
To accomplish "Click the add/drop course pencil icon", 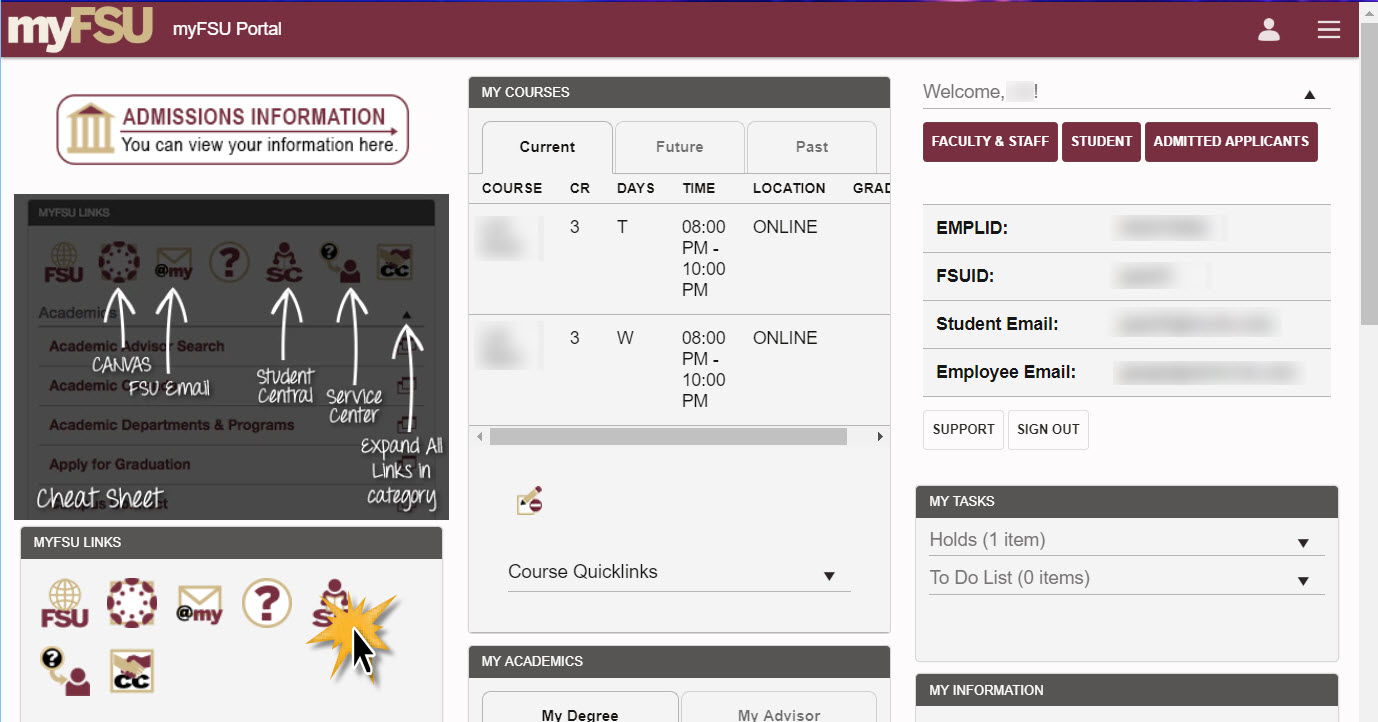I will point(530,500).
